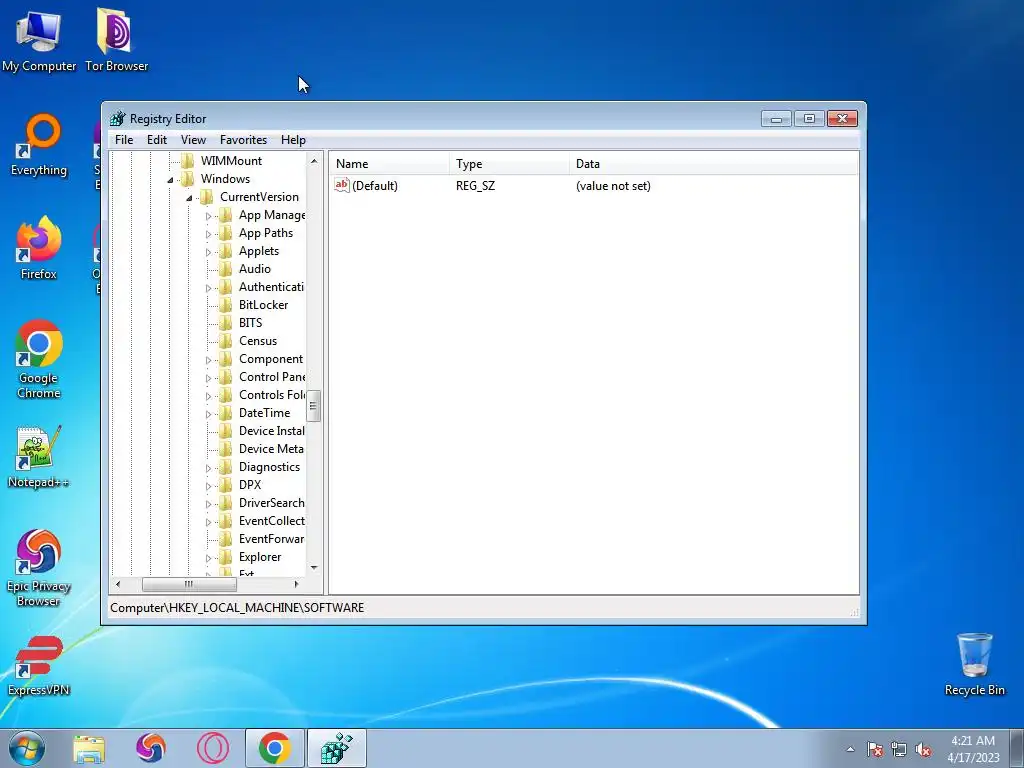The image size is (1024, 768).
Task: Open the Edit menu
Action: pyautogui.click(x=157, y=140)
